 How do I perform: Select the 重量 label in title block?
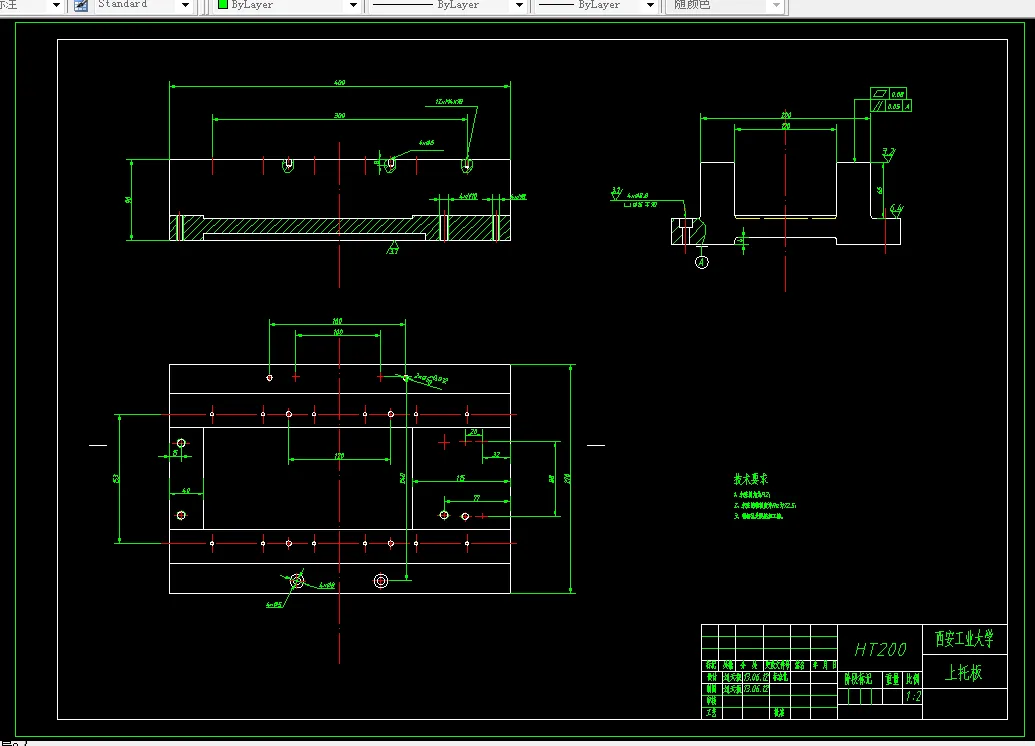point(892,679)
